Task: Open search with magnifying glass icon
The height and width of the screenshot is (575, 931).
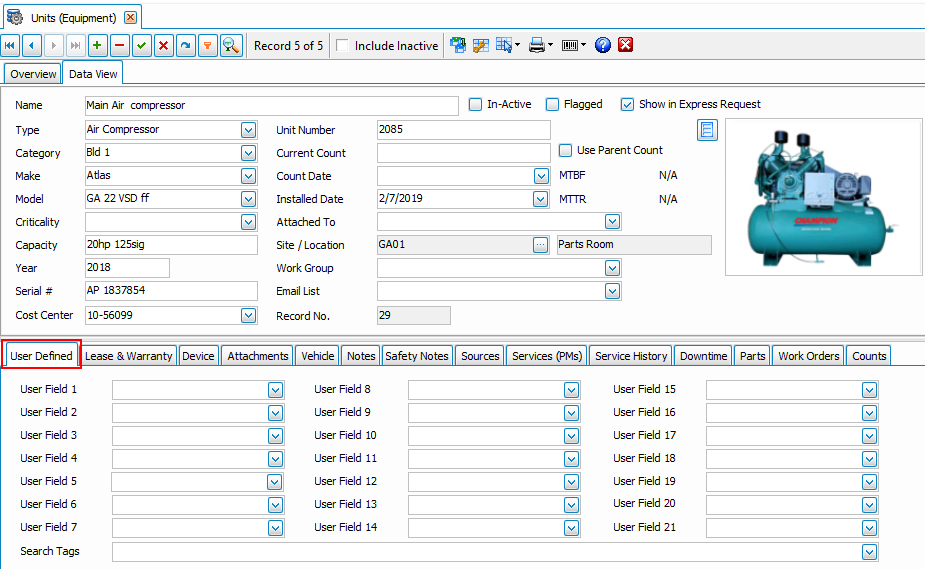Action: pyautogui.click(x=230, y=46)
